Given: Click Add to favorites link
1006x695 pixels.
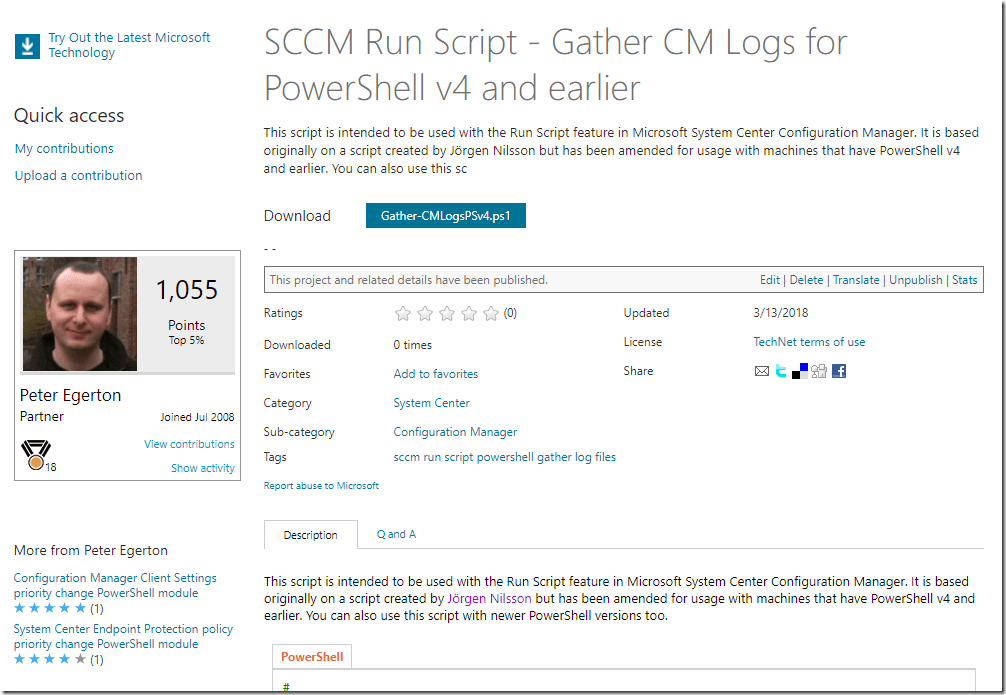Looking at the screenshot, I should pos(436,374).
